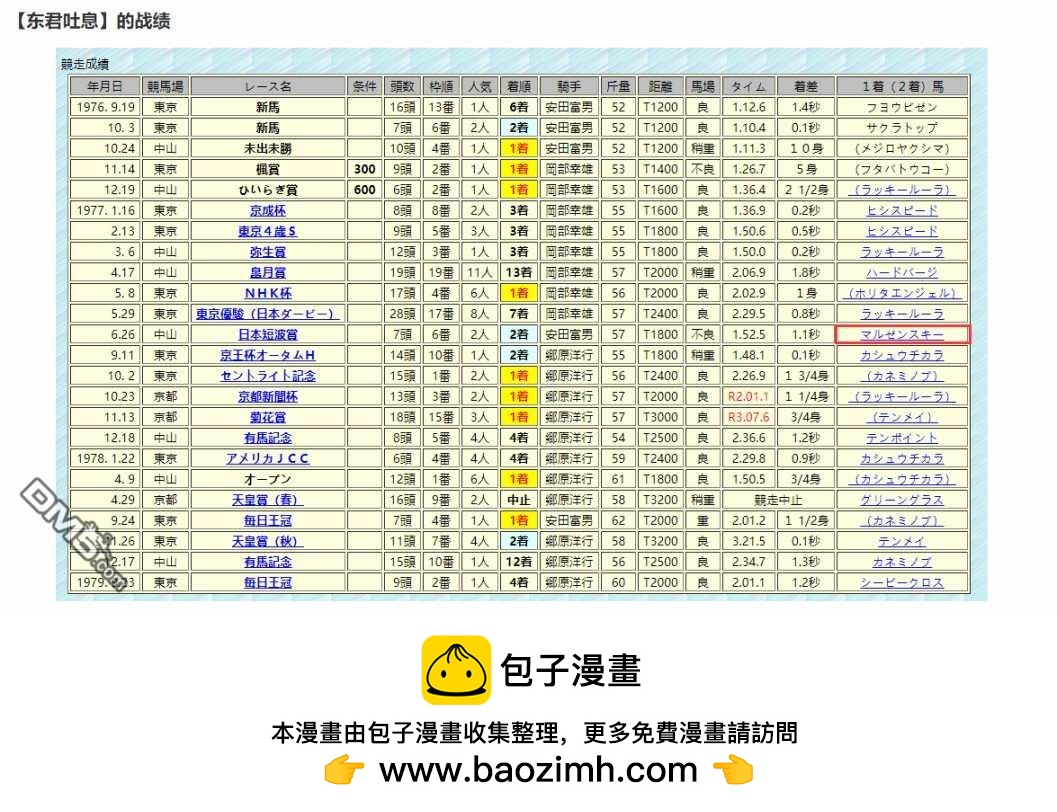Select the red R3.07.6 time cell
This screenshot has width=1057, height=812.
click(749, 417)
